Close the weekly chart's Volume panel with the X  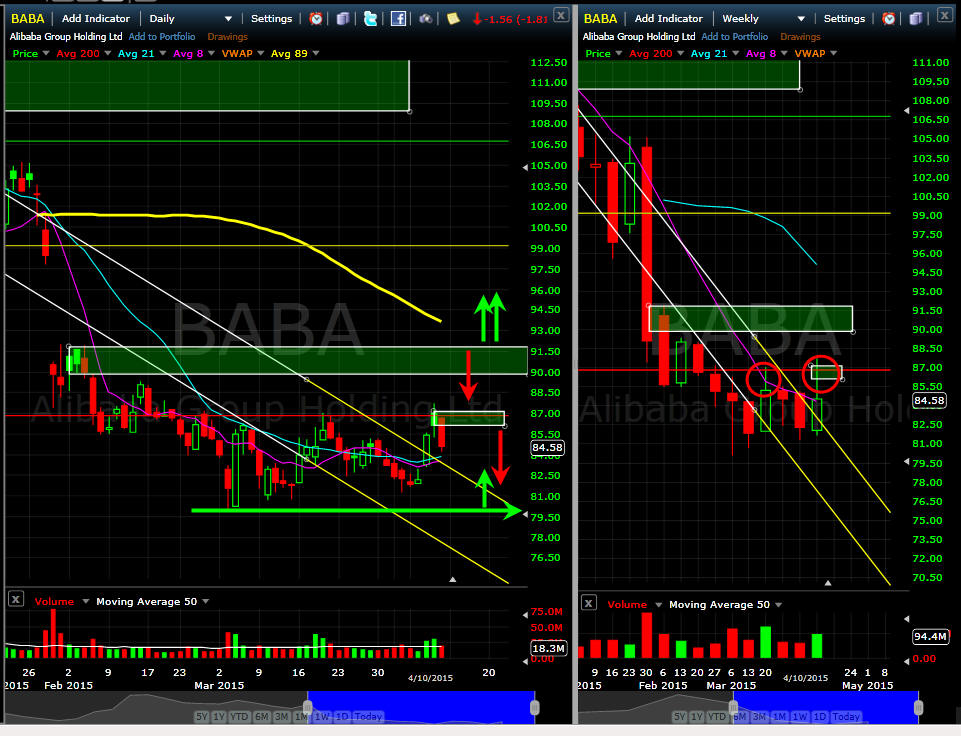[589, 602]
